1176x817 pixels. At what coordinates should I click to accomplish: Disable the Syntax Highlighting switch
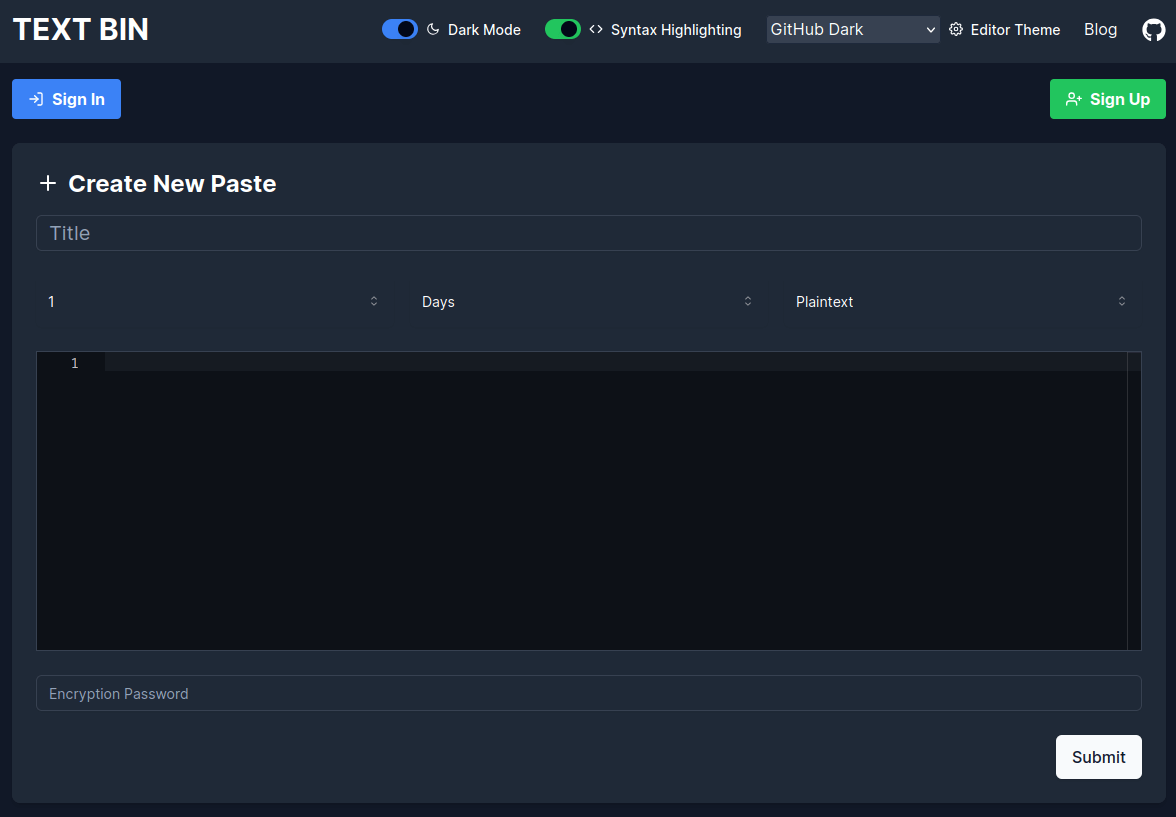(562, 29)
